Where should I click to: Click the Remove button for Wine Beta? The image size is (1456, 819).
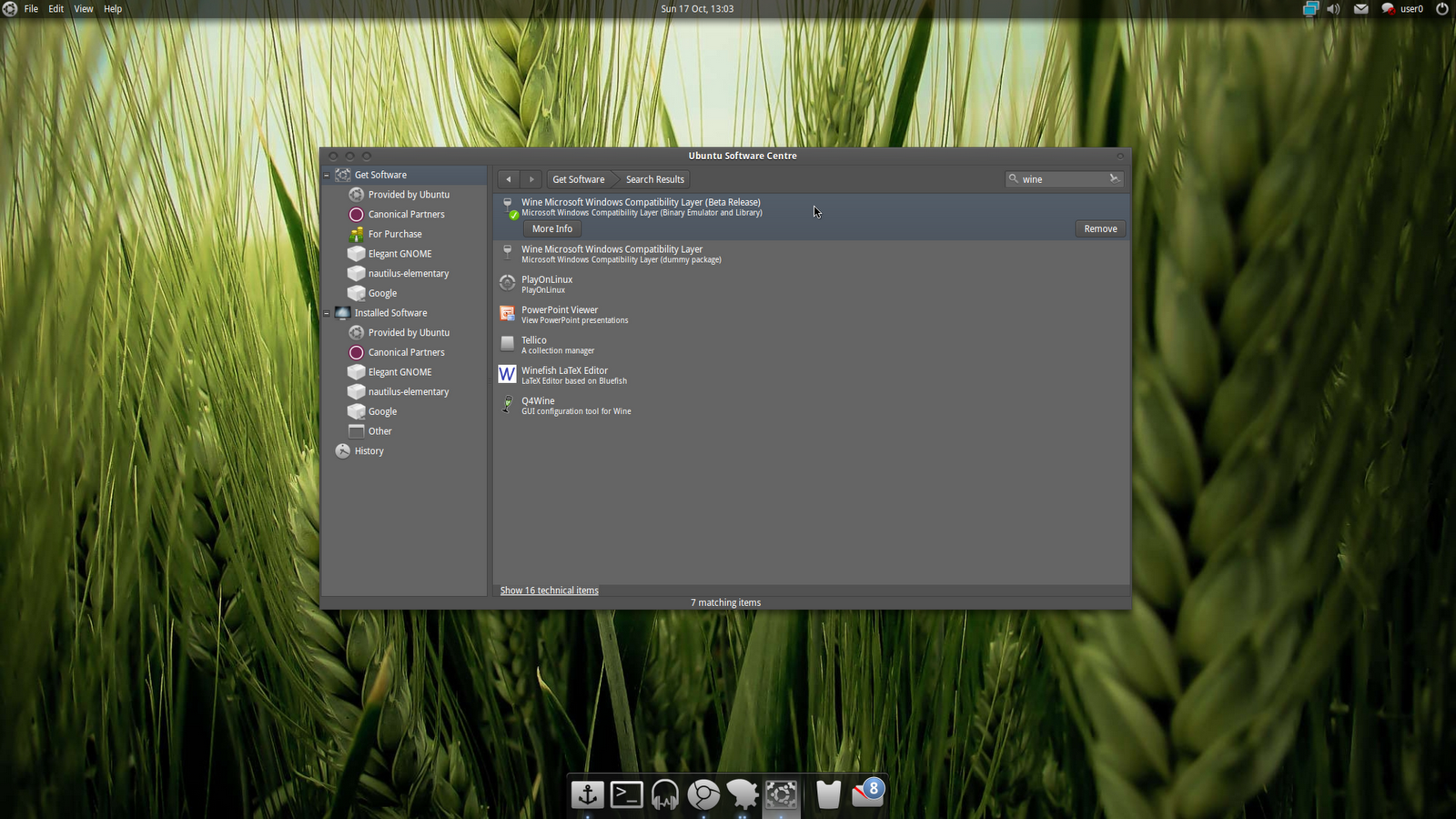[x=1100, y=229]
